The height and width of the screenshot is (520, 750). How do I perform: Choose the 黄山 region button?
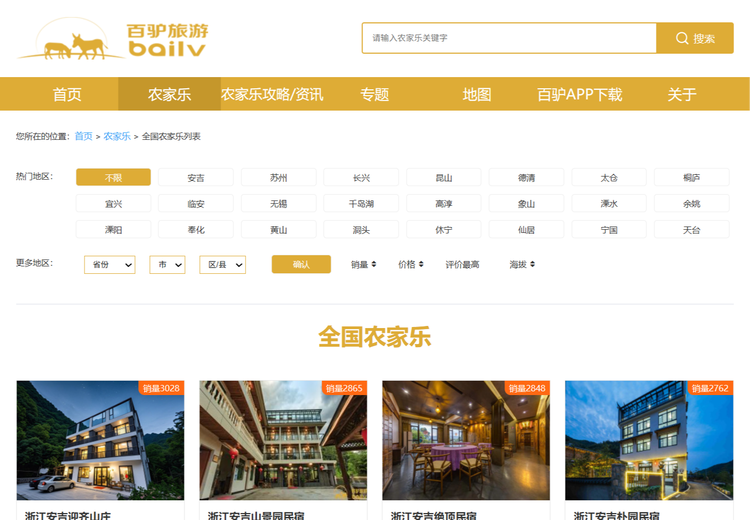(278, 230)
